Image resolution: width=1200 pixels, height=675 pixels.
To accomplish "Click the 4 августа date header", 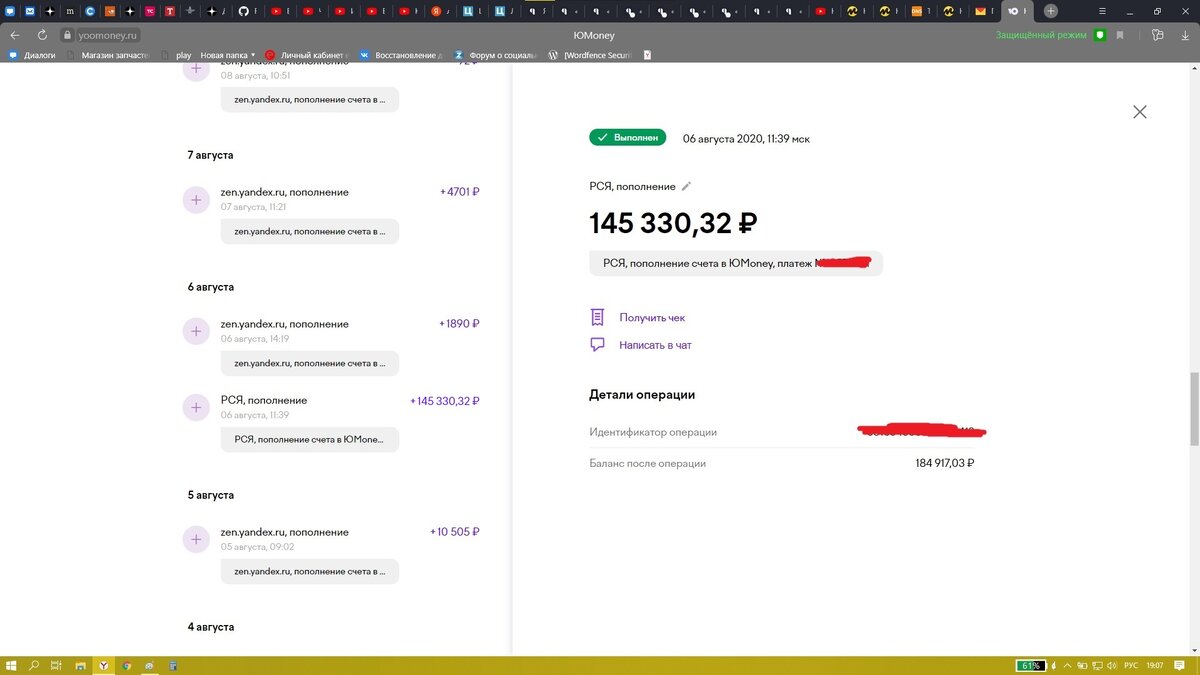I will pos(210,627).
